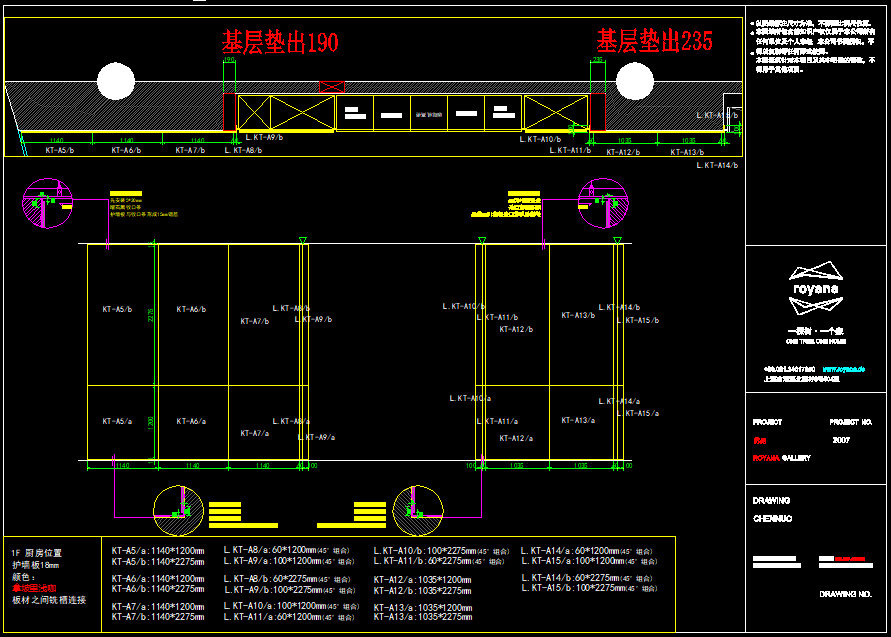The height and width of the screenshot is (637, 891).
Task: Click label L.KT-A15/a in the elevation
Action: click(x=638, y=413)
